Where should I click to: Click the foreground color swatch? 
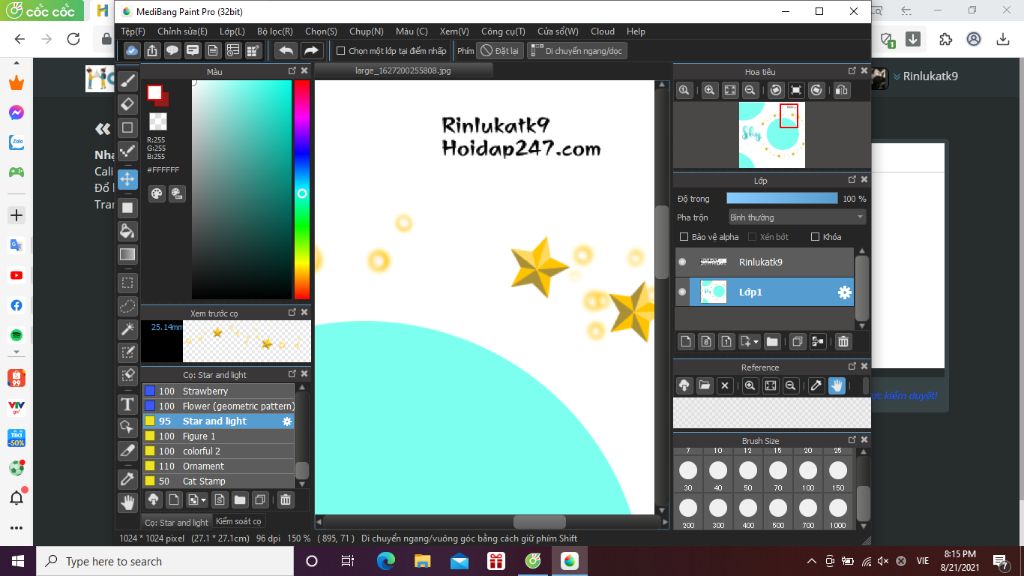click(x=154, y=93)
